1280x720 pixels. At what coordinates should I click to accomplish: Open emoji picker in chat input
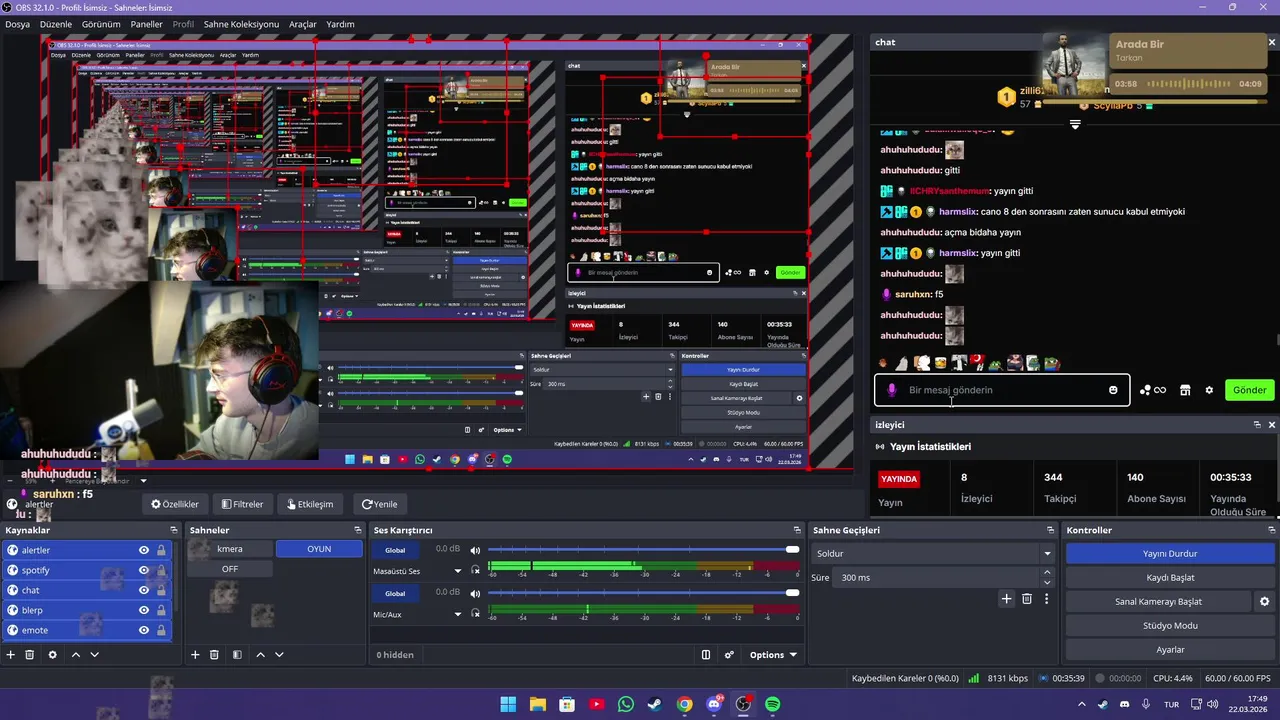tap(1113, 390)
